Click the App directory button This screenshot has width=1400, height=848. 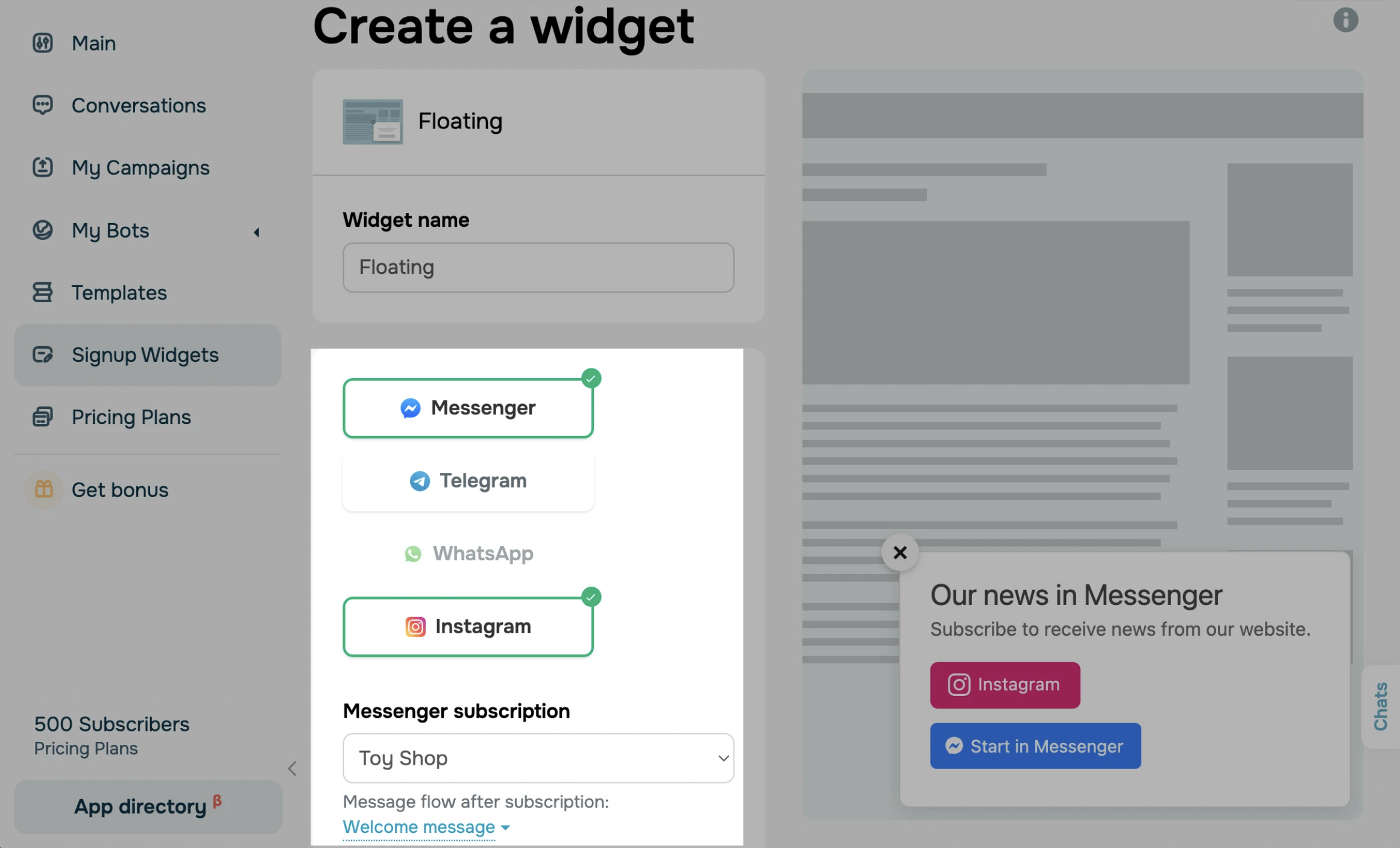pos(147,806)
